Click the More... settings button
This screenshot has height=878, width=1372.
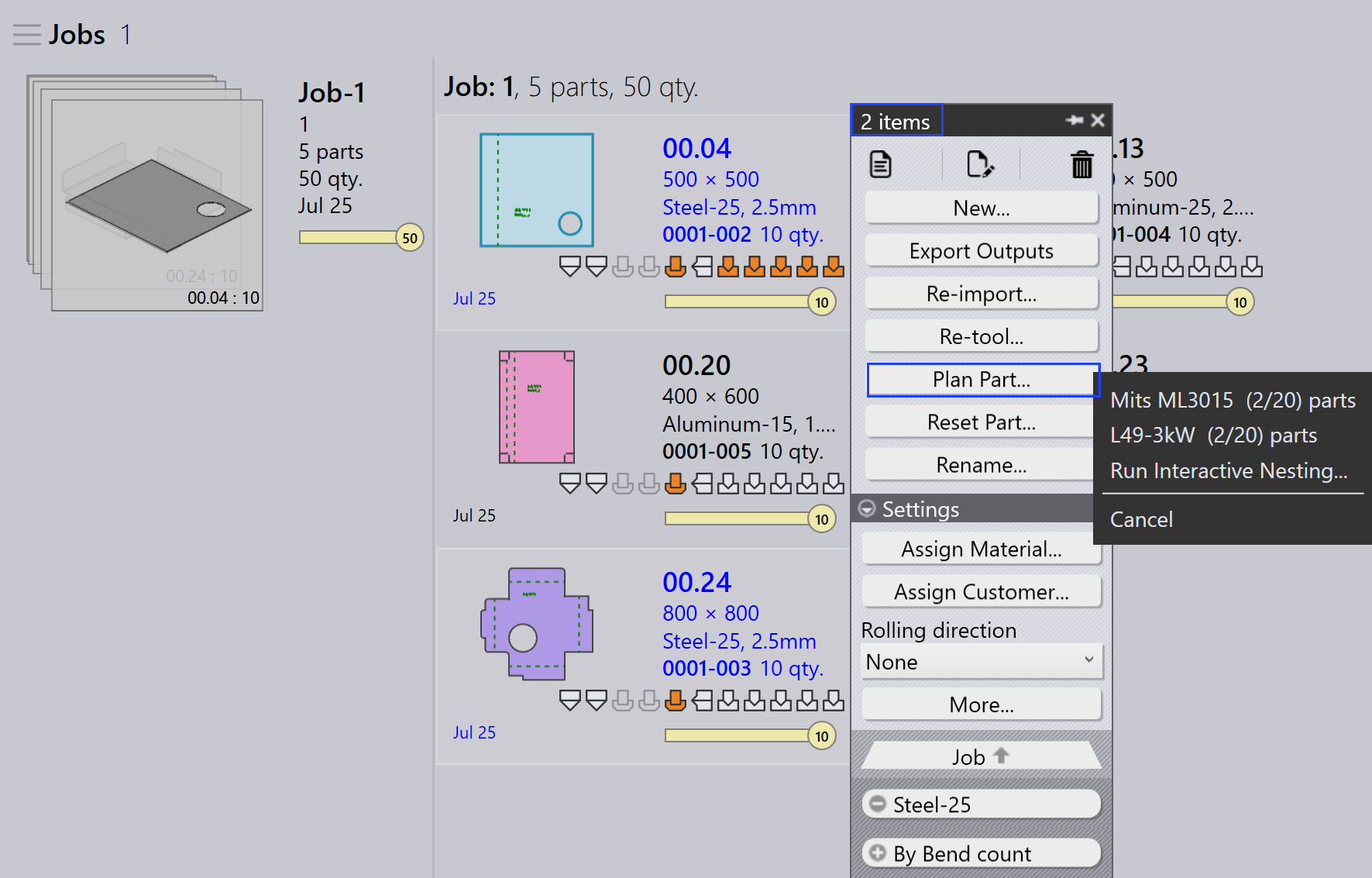(982, 704)
